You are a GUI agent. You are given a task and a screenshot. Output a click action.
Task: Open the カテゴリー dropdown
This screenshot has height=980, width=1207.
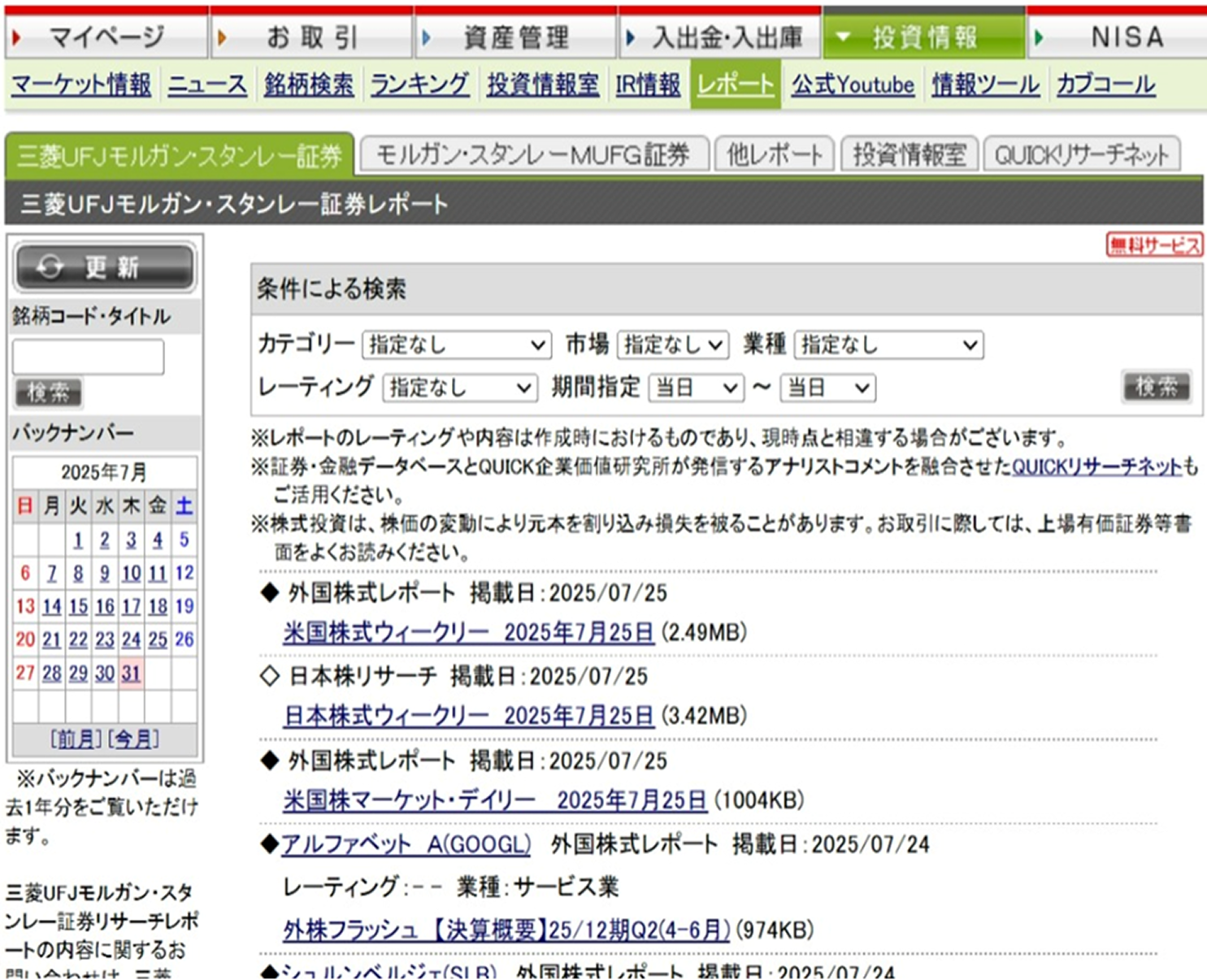[x=456, y=345]
